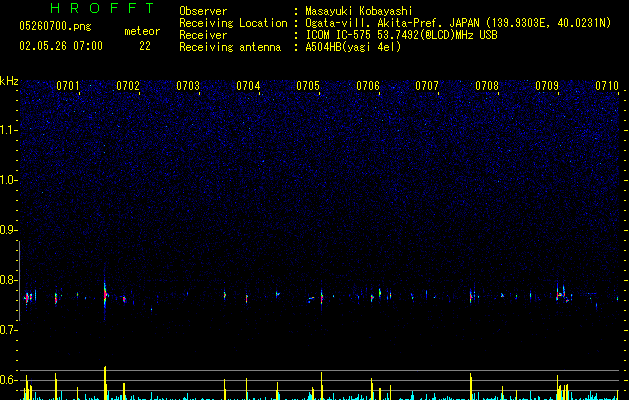Click the HROFFT title text
This screenshot has height=400, width=629.
click(102, 8)
